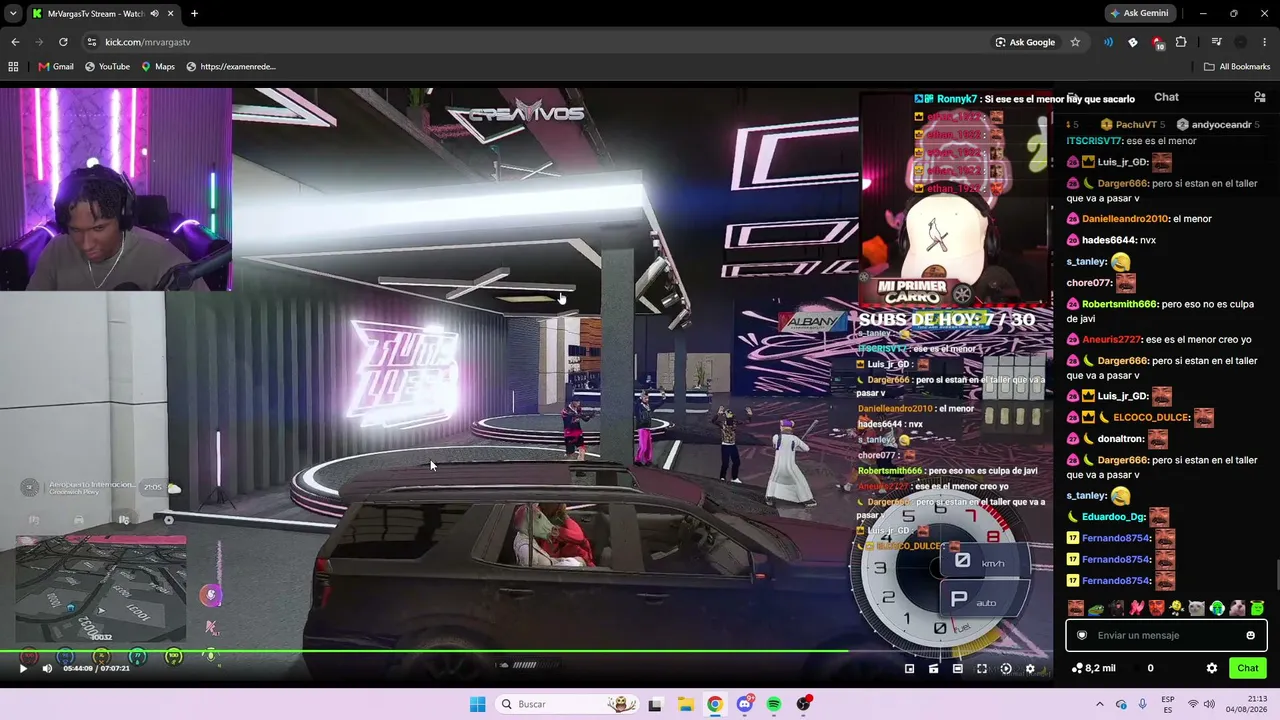Click the Chat panel header title
Viewport: 1280px width, 720px height.
tap(1166, 97)
